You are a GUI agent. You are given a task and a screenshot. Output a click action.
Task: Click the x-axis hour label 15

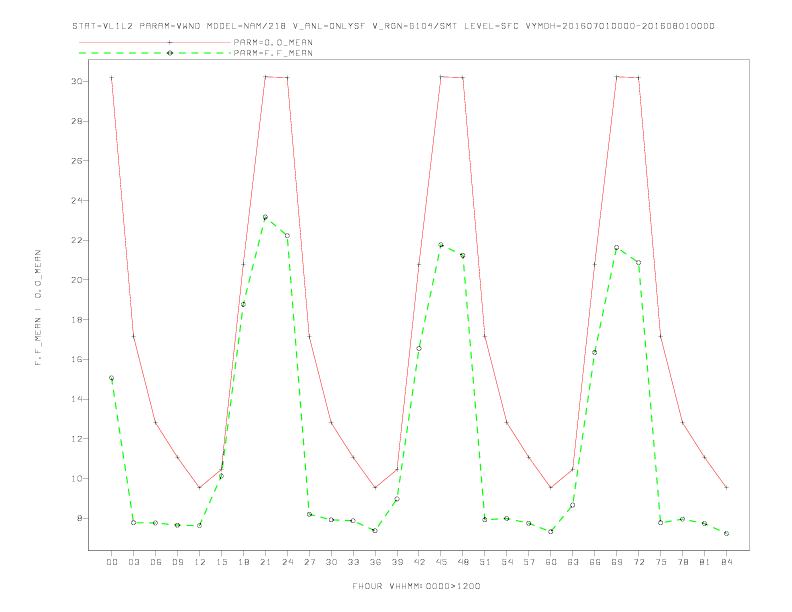(x=221, y=562)
